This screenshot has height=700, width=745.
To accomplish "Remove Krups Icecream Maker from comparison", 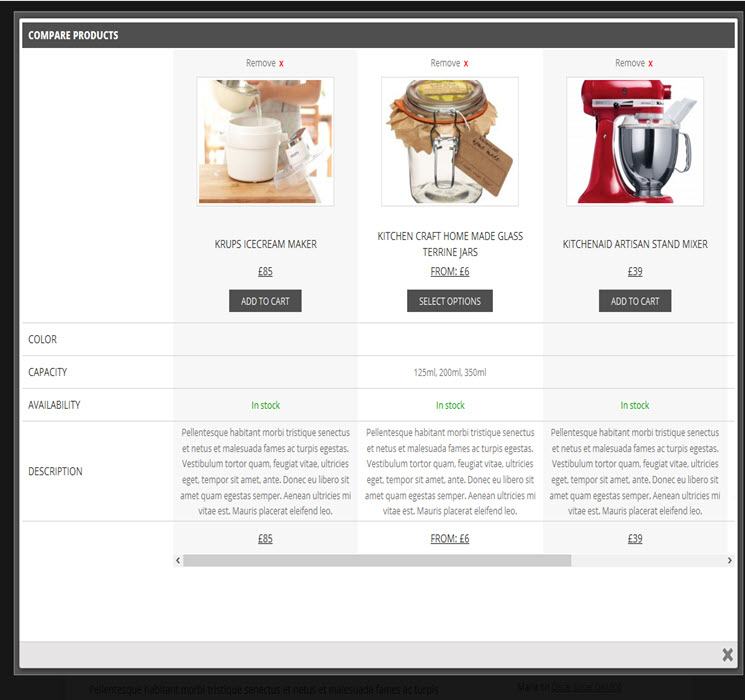I will (x=265, y=63).
